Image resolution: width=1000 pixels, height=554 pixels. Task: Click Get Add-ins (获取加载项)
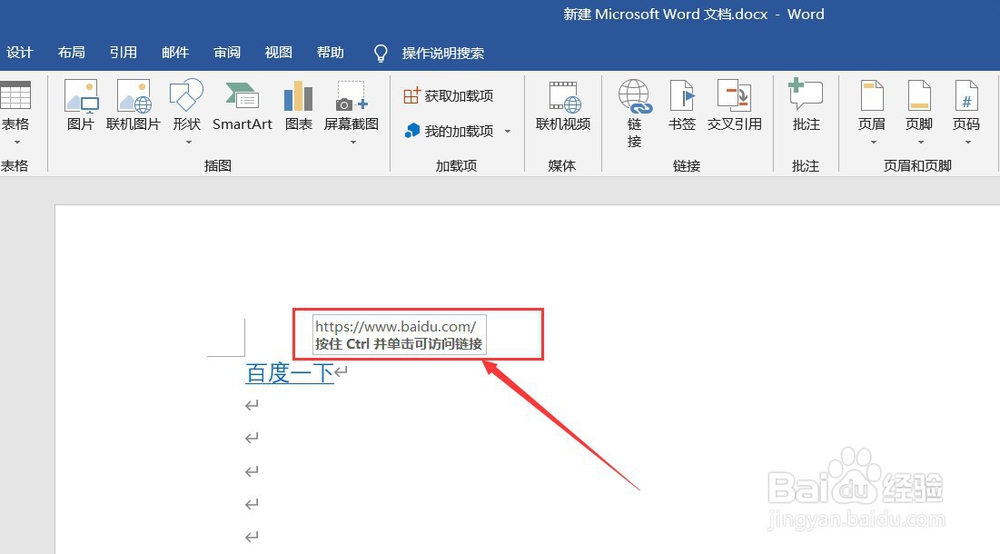tap(449, 96)
